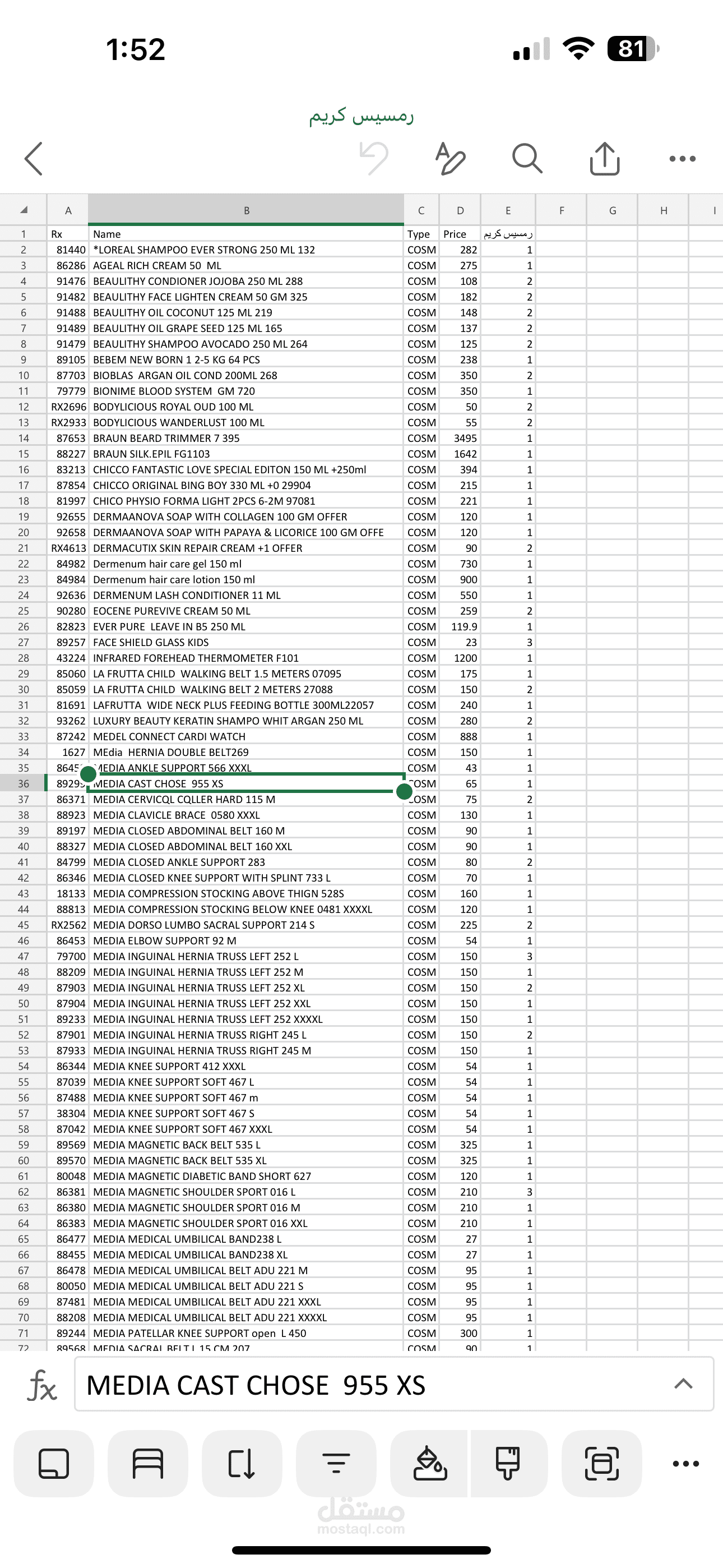
Task: Select cell 'MEDEL CONNECT CARDI WATCH'
Action: [x=247, y=736]
